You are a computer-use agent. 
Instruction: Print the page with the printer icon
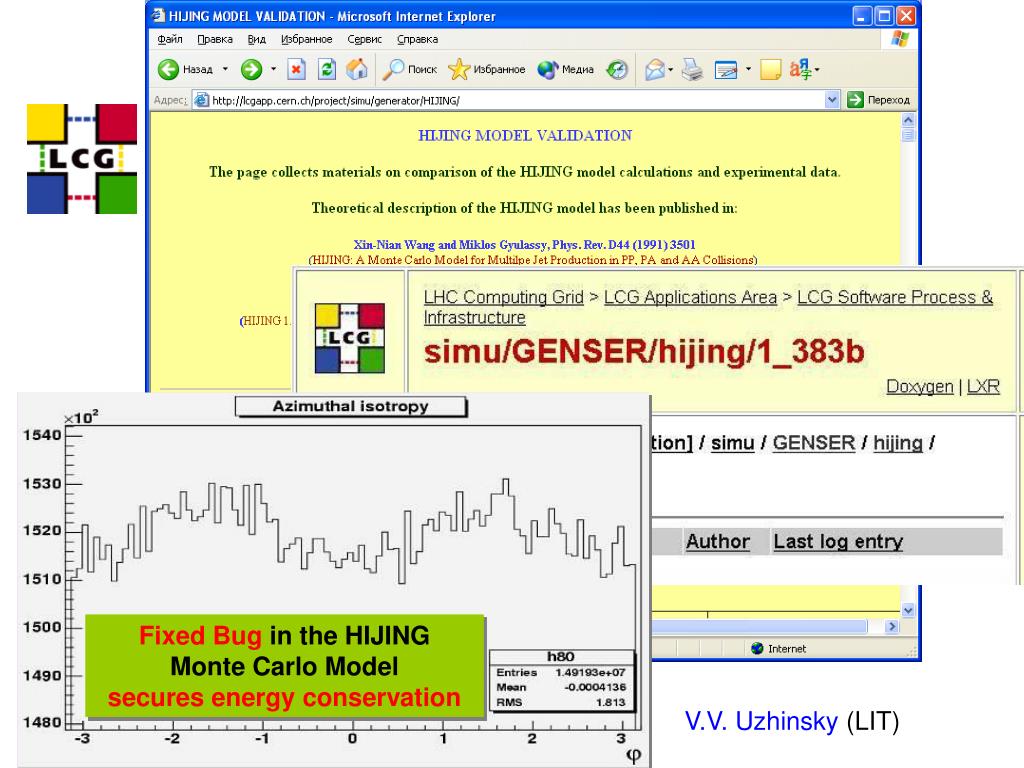point(692,69)
